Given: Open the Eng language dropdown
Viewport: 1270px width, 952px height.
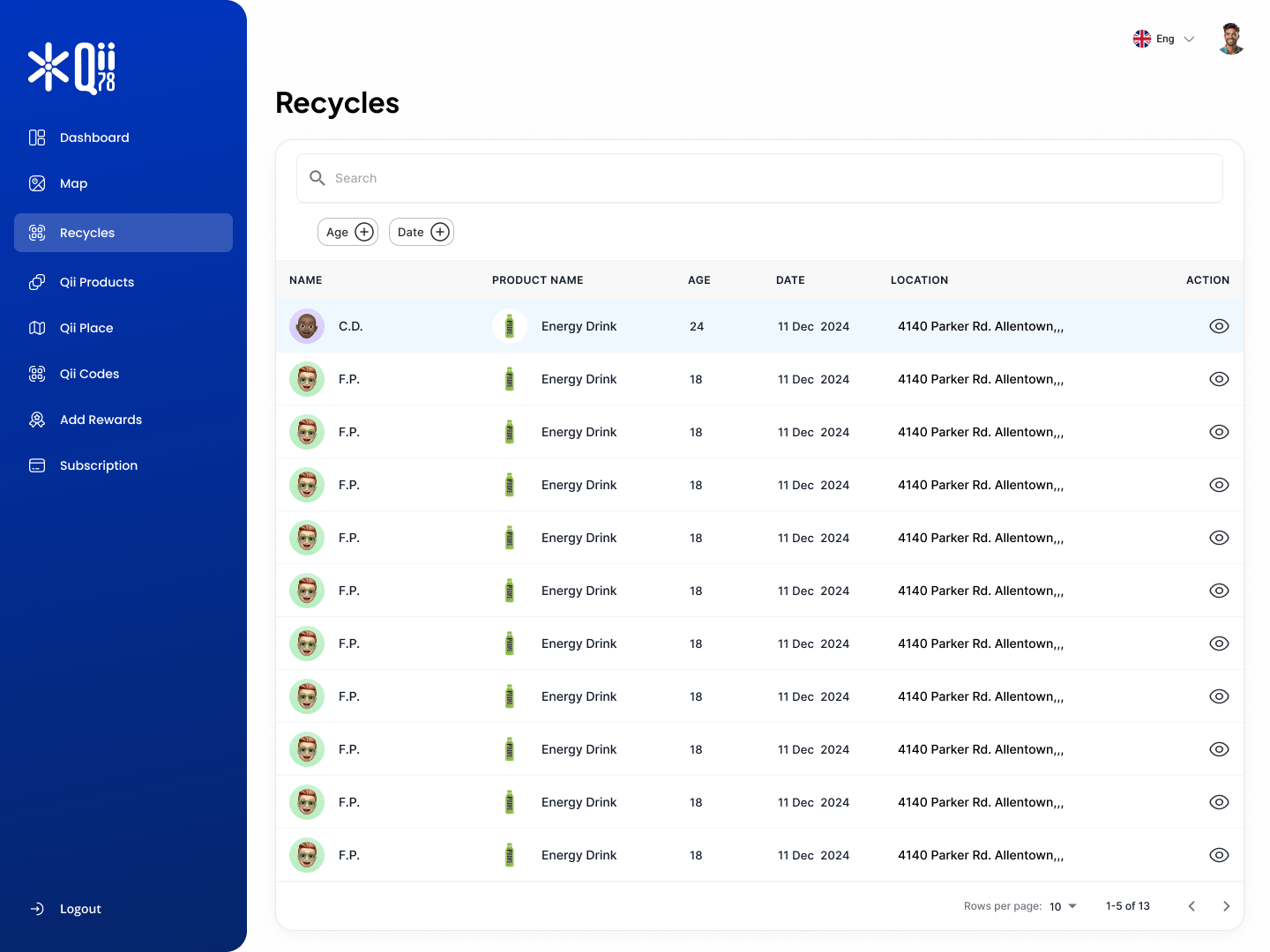Looking at the screenshot, I should pos(1164,39).
